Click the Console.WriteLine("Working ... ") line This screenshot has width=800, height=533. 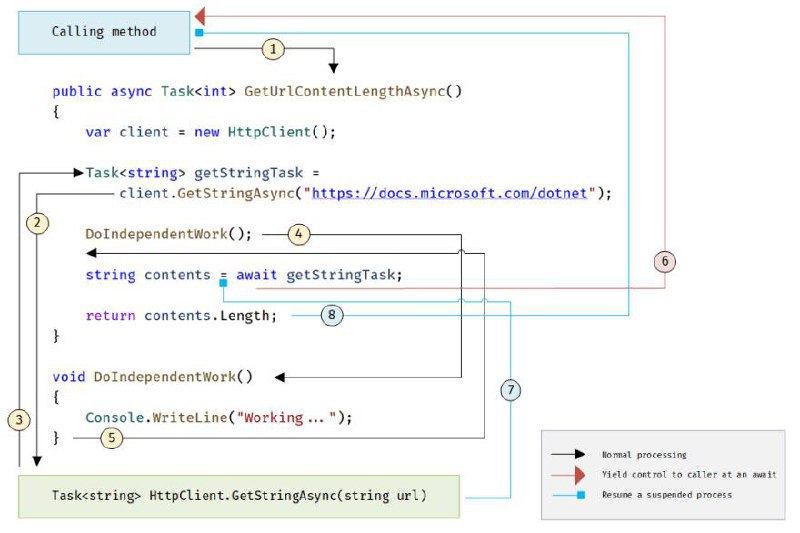pyautogui.click(x=219, y=418)
